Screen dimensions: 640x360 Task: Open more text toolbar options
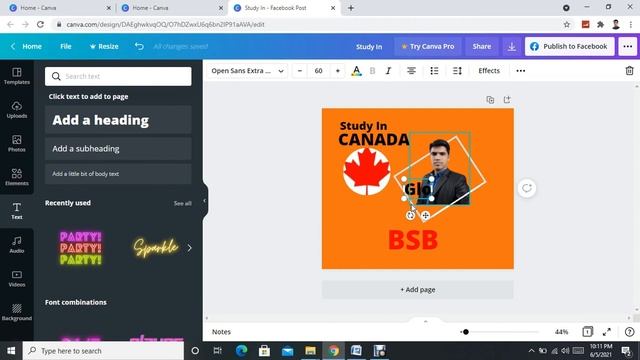click(x=521, y=71)
